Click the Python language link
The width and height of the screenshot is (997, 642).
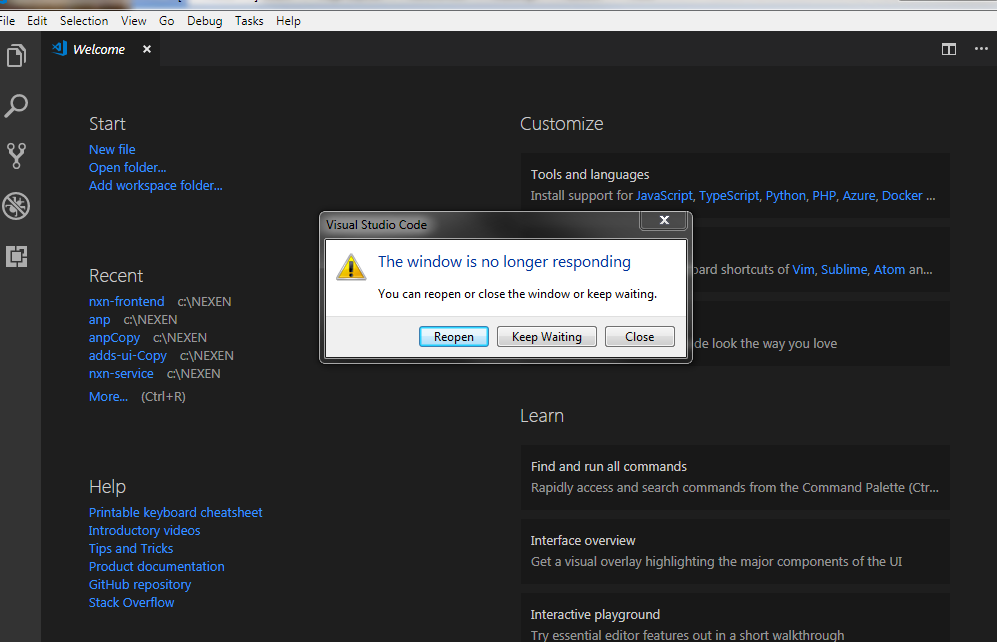point(785,196)
